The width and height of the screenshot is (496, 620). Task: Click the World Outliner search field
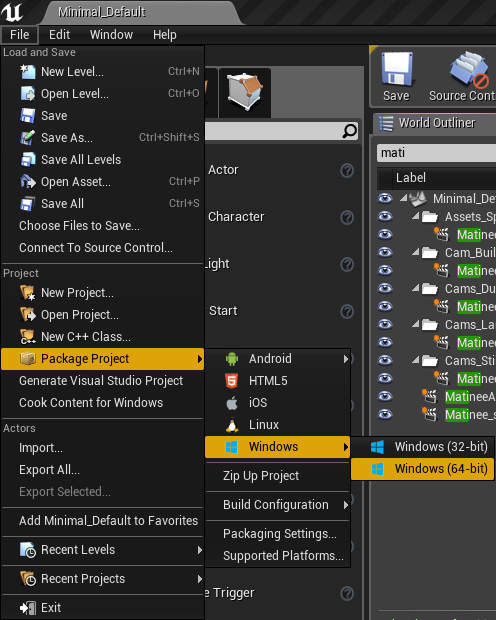(x=437, y=153)
